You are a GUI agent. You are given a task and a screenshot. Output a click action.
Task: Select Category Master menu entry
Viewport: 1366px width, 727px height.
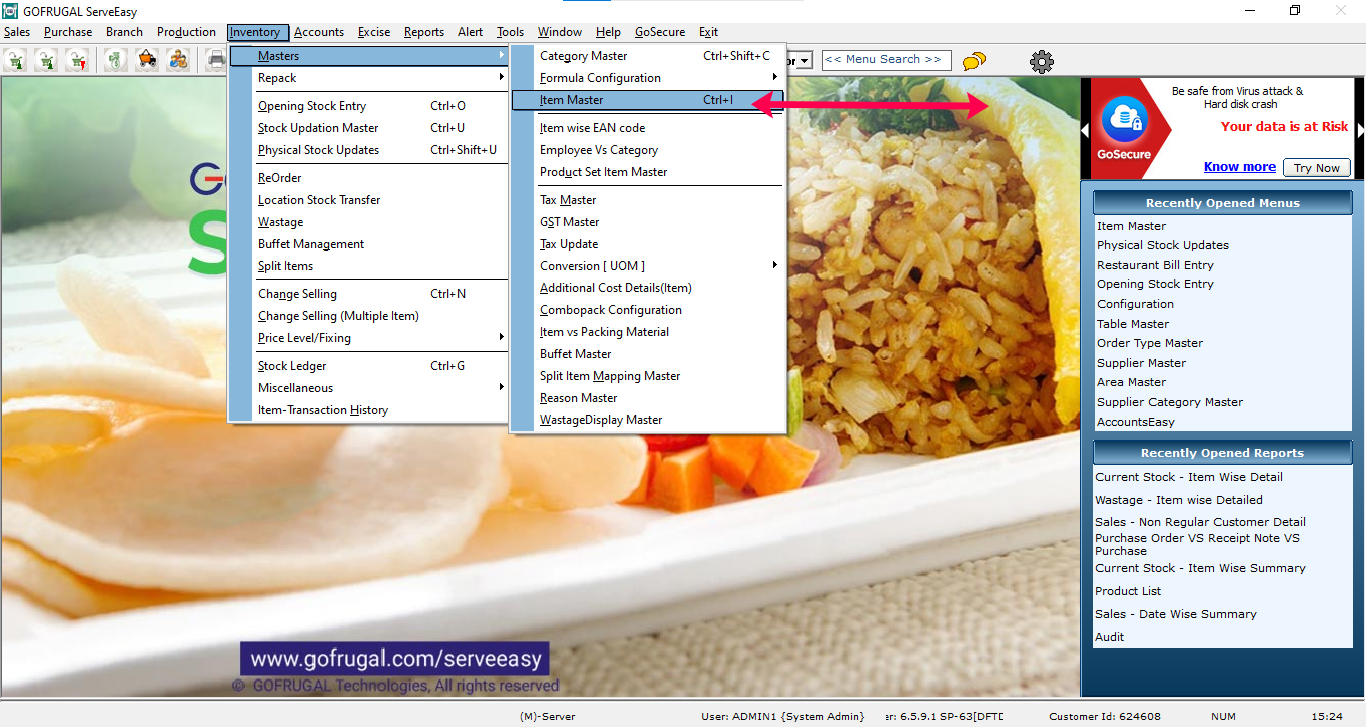(x=649, y=56)
